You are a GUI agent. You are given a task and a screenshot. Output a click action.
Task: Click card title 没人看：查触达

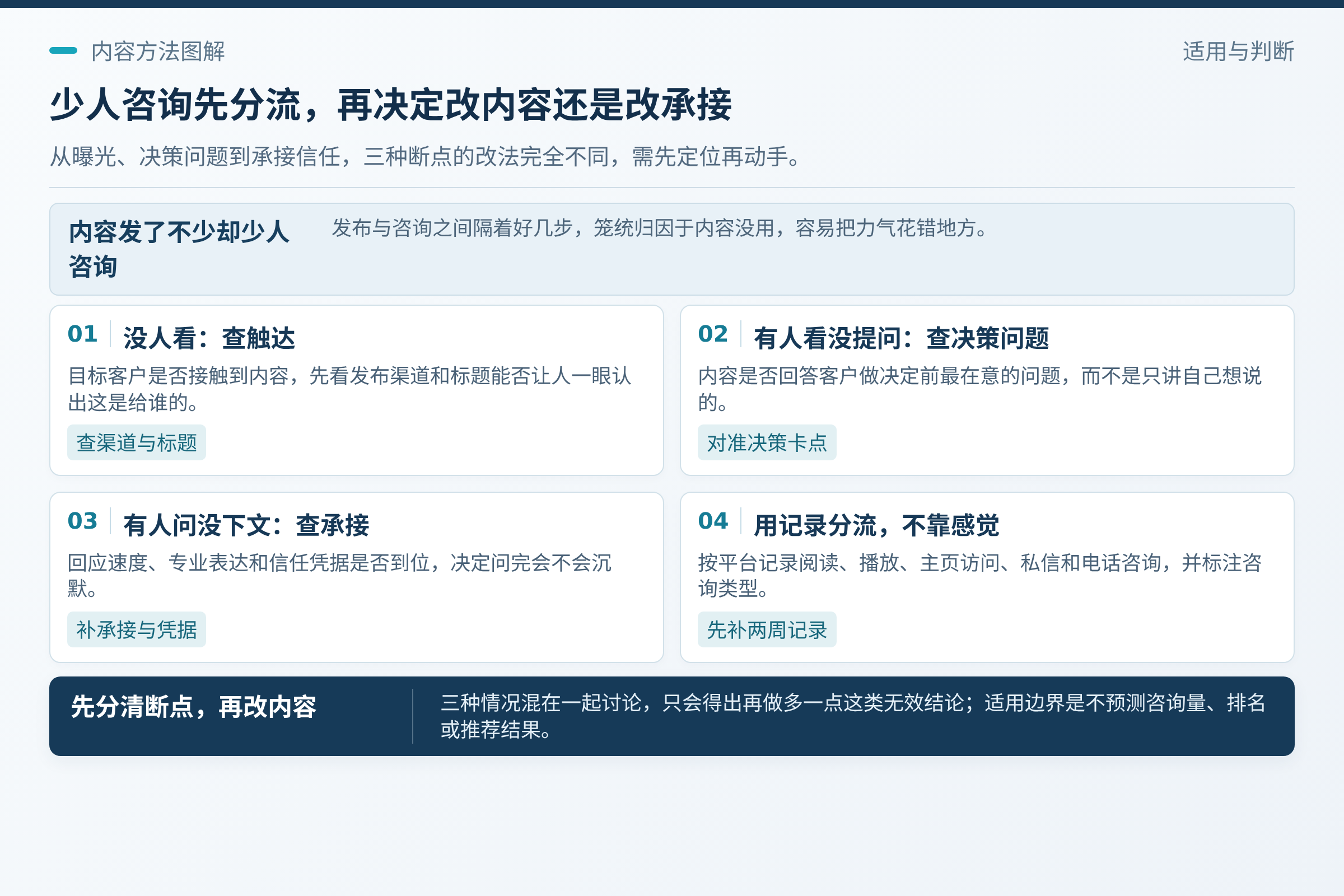pos(209,338)
